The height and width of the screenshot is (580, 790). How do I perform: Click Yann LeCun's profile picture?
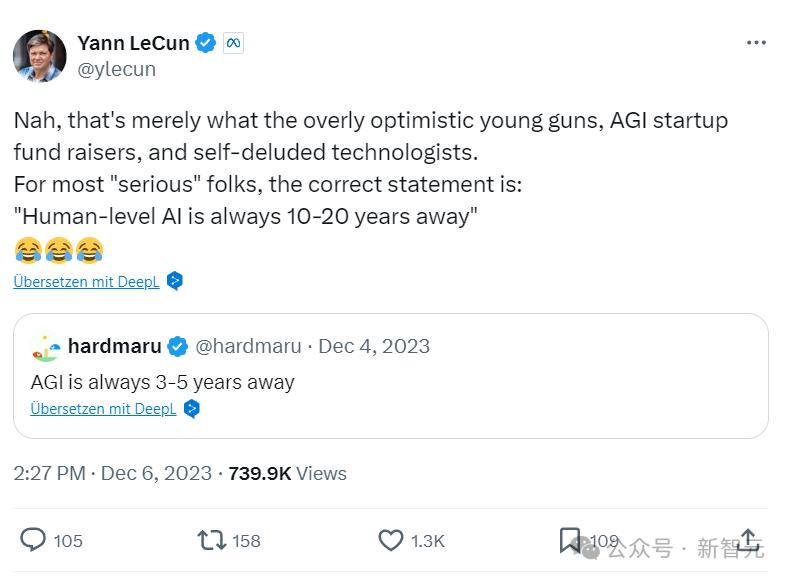(40, 55)
